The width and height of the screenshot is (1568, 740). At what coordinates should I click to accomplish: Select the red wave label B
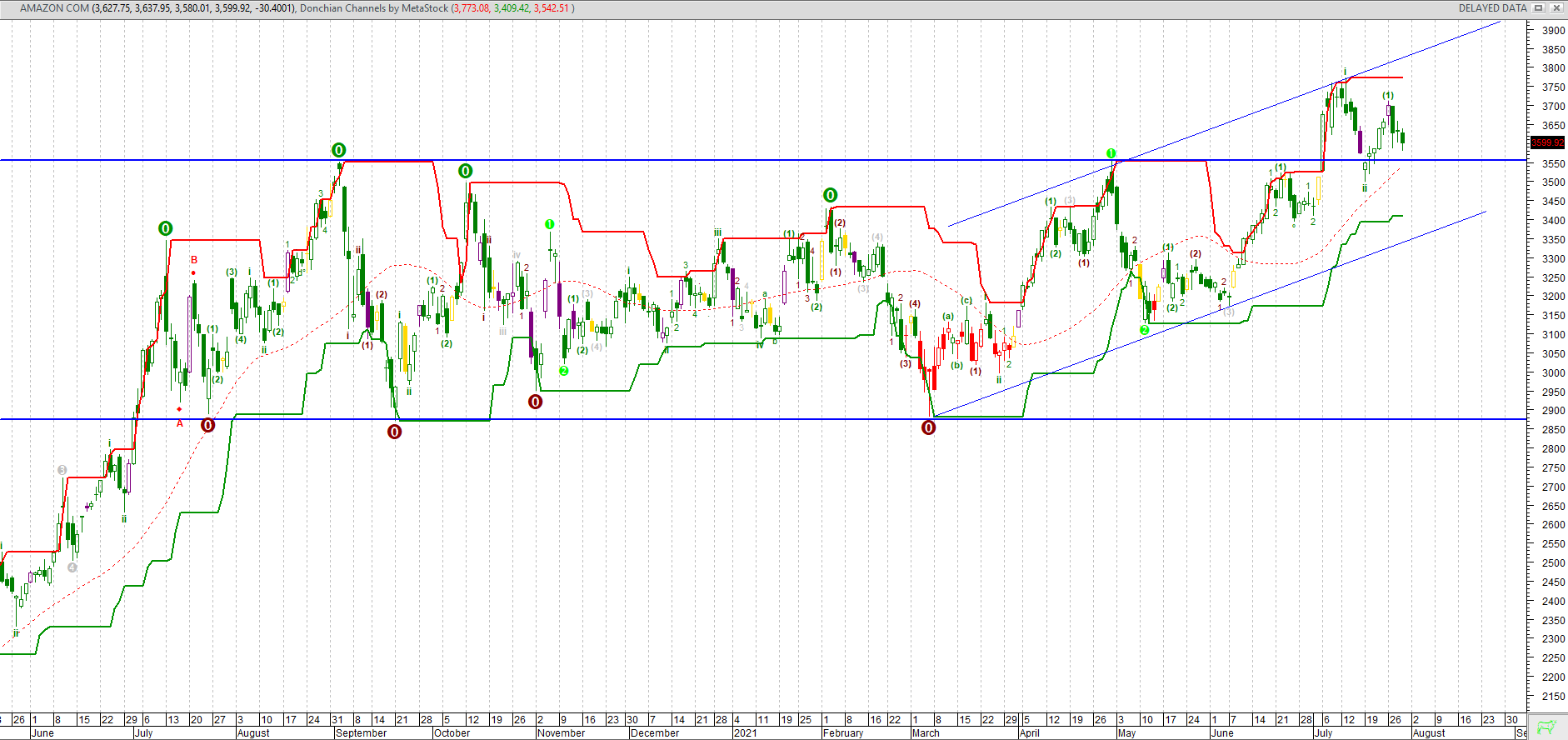[194, 260]
